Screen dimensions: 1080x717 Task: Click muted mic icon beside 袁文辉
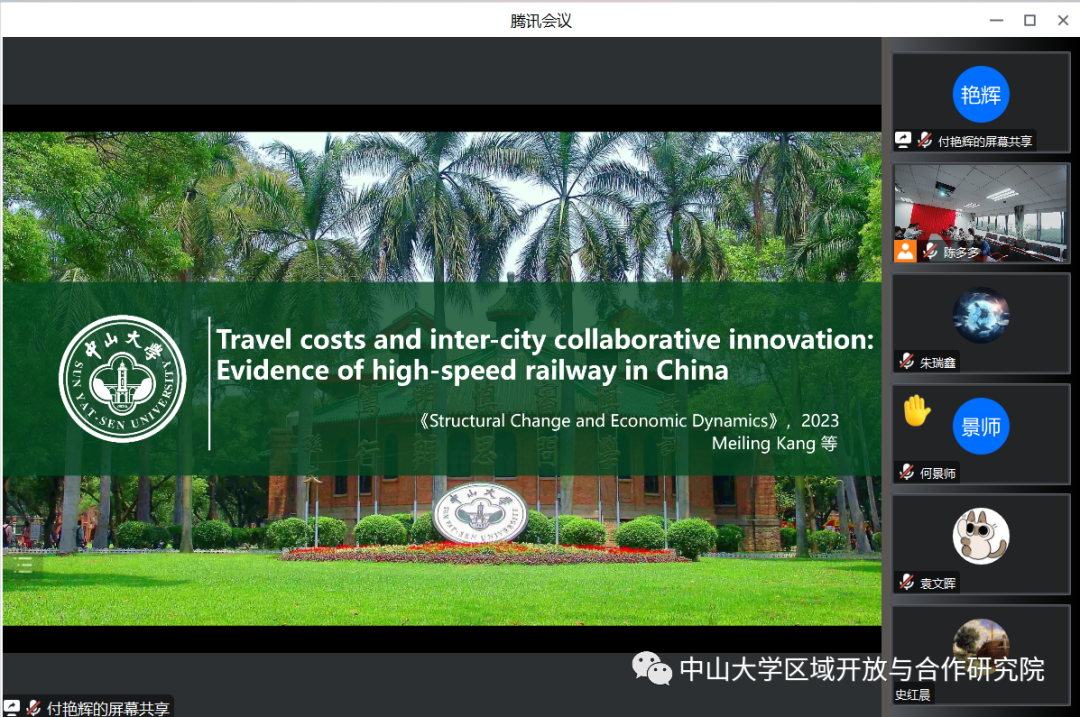tap(906, 583)
